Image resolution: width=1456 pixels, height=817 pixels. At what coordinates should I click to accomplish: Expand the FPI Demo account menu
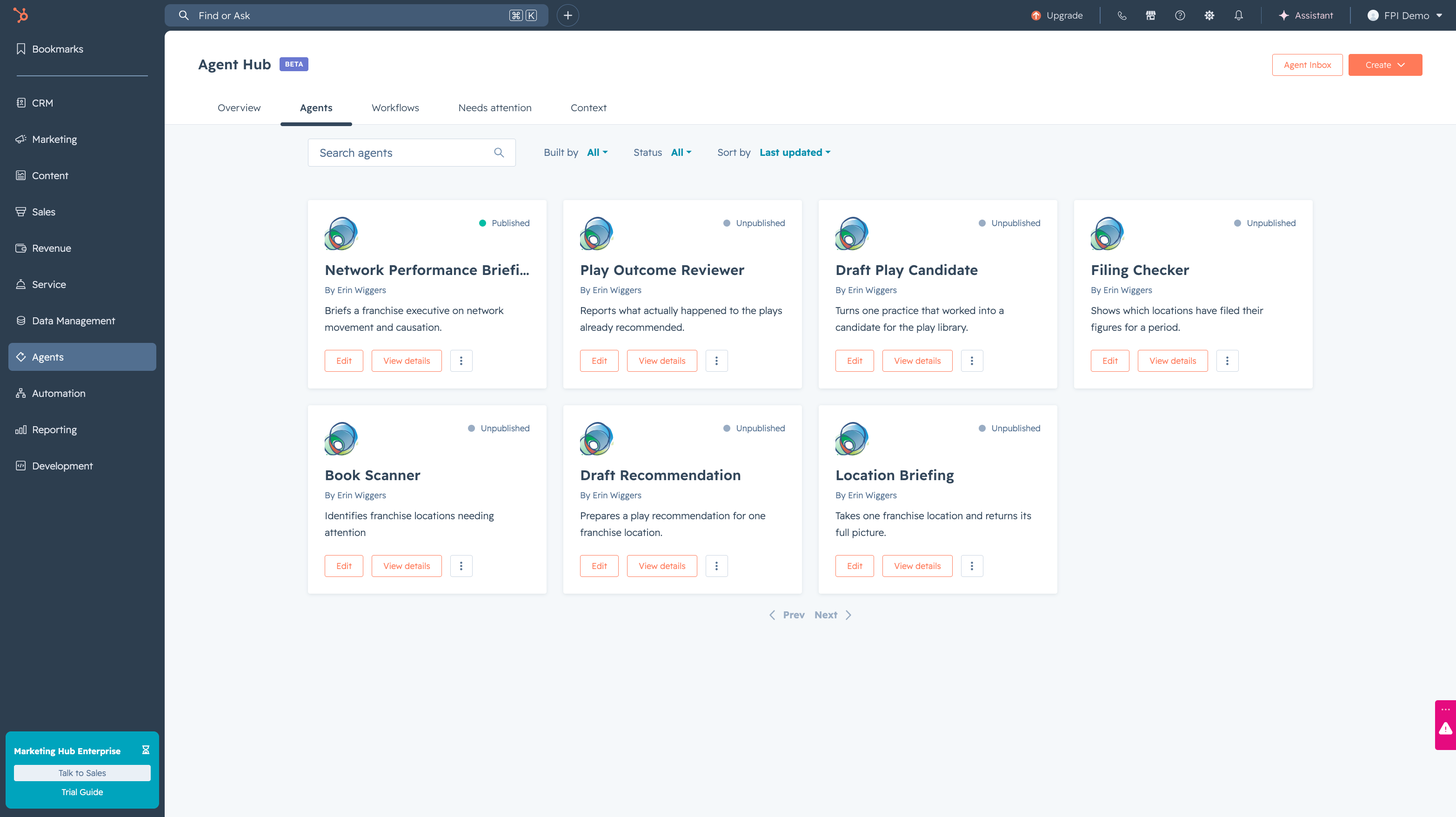coord(1405,16)
